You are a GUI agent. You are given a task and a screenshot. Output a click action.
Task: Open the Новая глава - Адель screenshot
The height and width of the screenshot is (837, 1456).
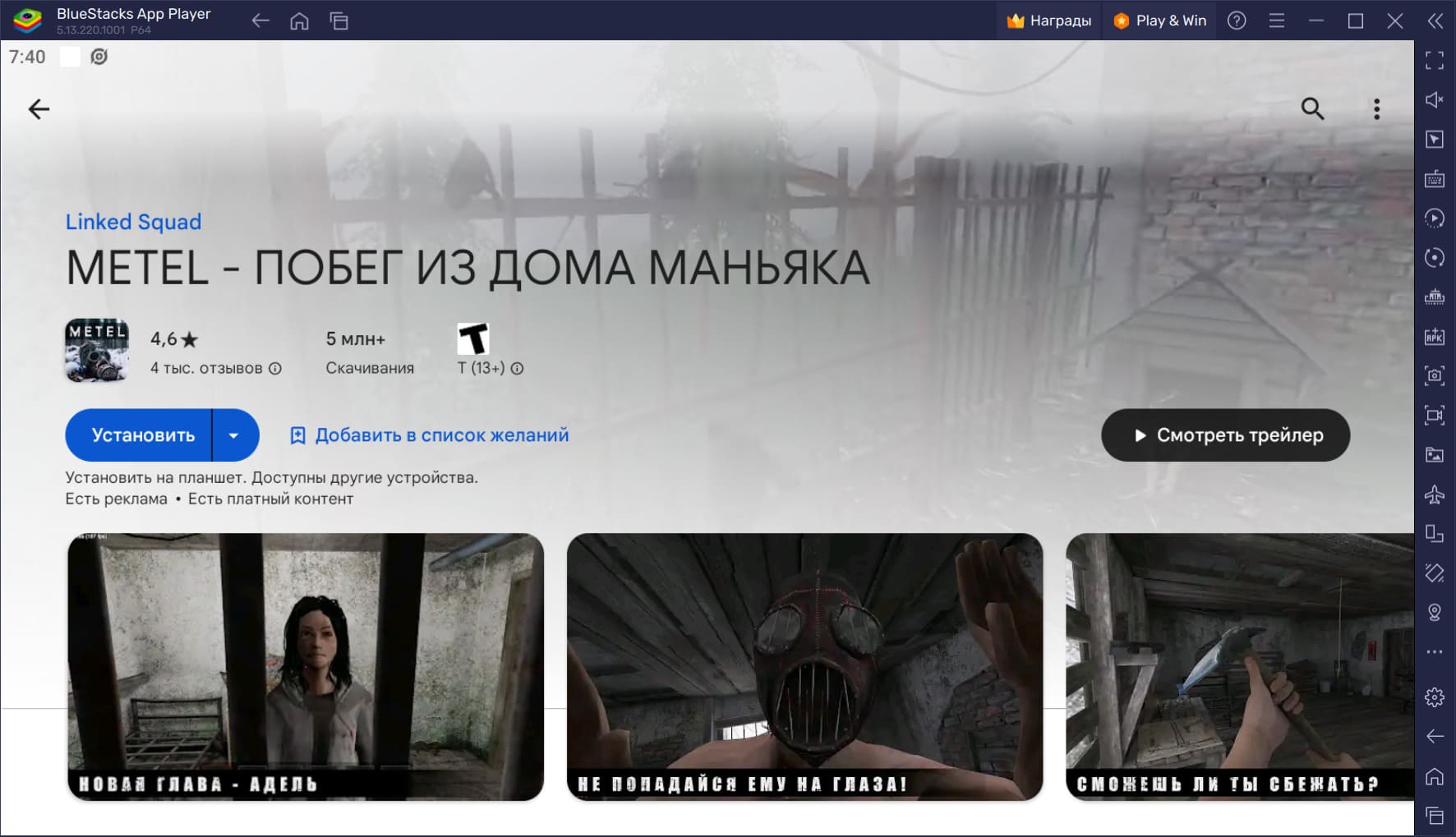coord(306,667)
